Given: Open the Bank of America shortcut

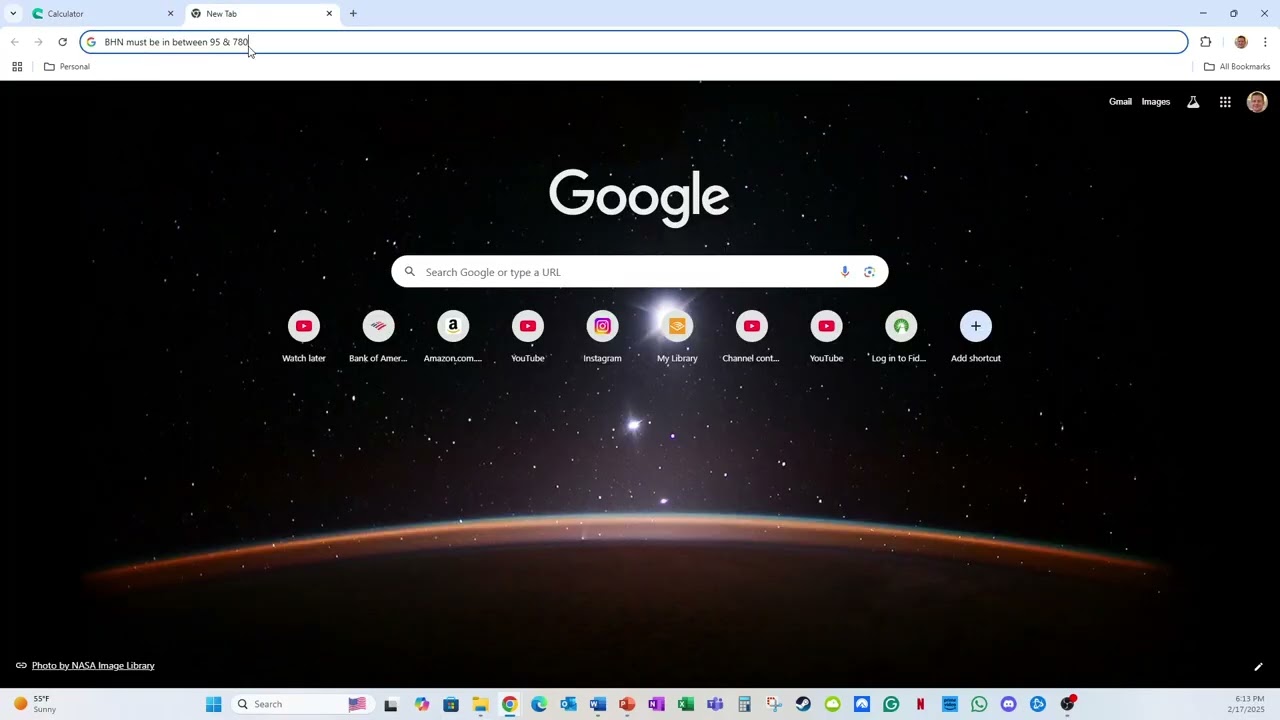Looking at the screenshot, I should coord(378,337).
